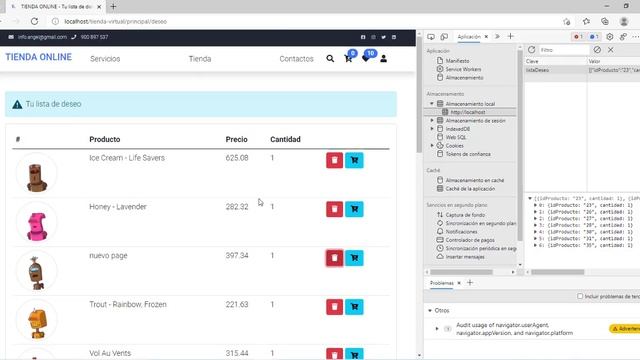The width and height of the screenshot is (640, 360).
Task: Expand Almacenamiento de sesión node
Action: point(432,120)
